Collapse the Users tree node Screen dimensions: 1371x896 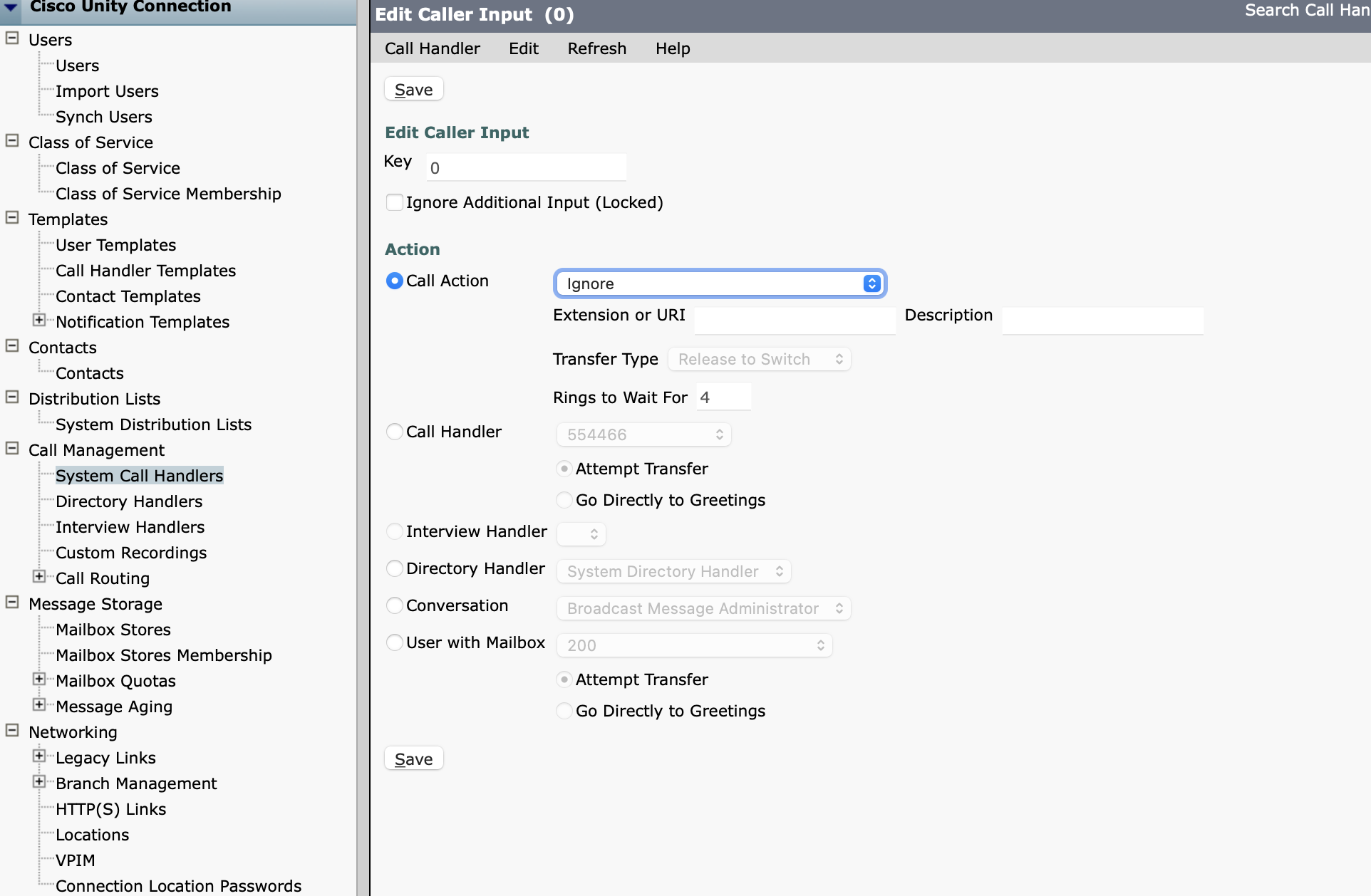(x=12, y=38)
